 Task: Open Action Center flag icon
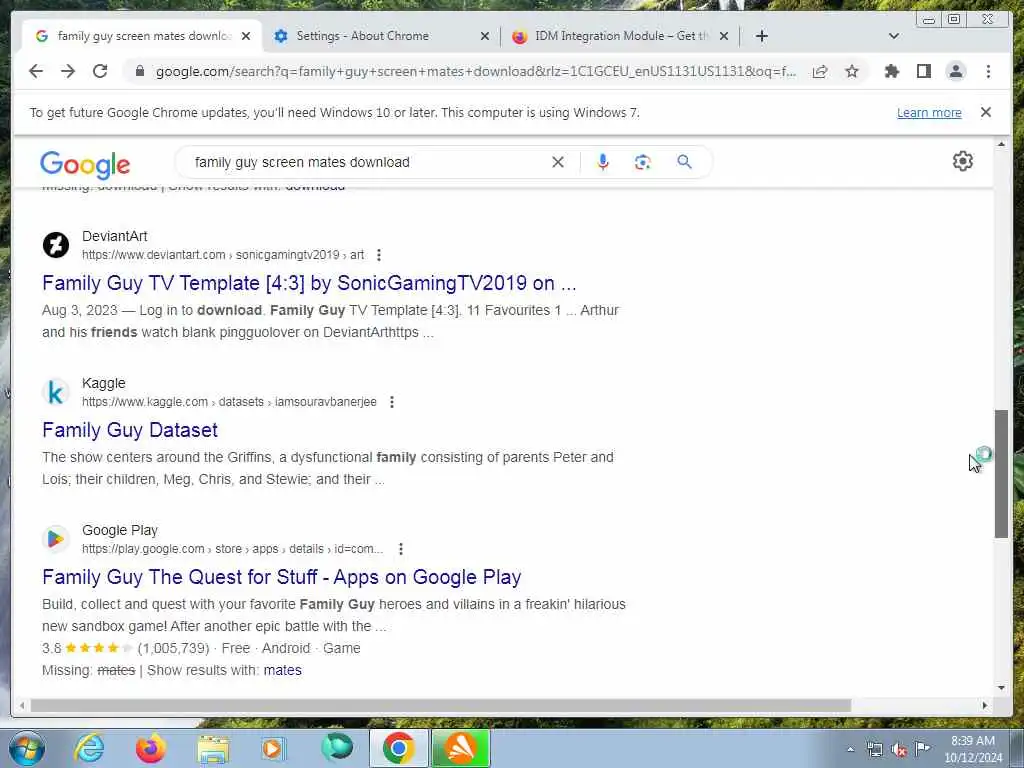pyautogui.click(x=922, y=749)
